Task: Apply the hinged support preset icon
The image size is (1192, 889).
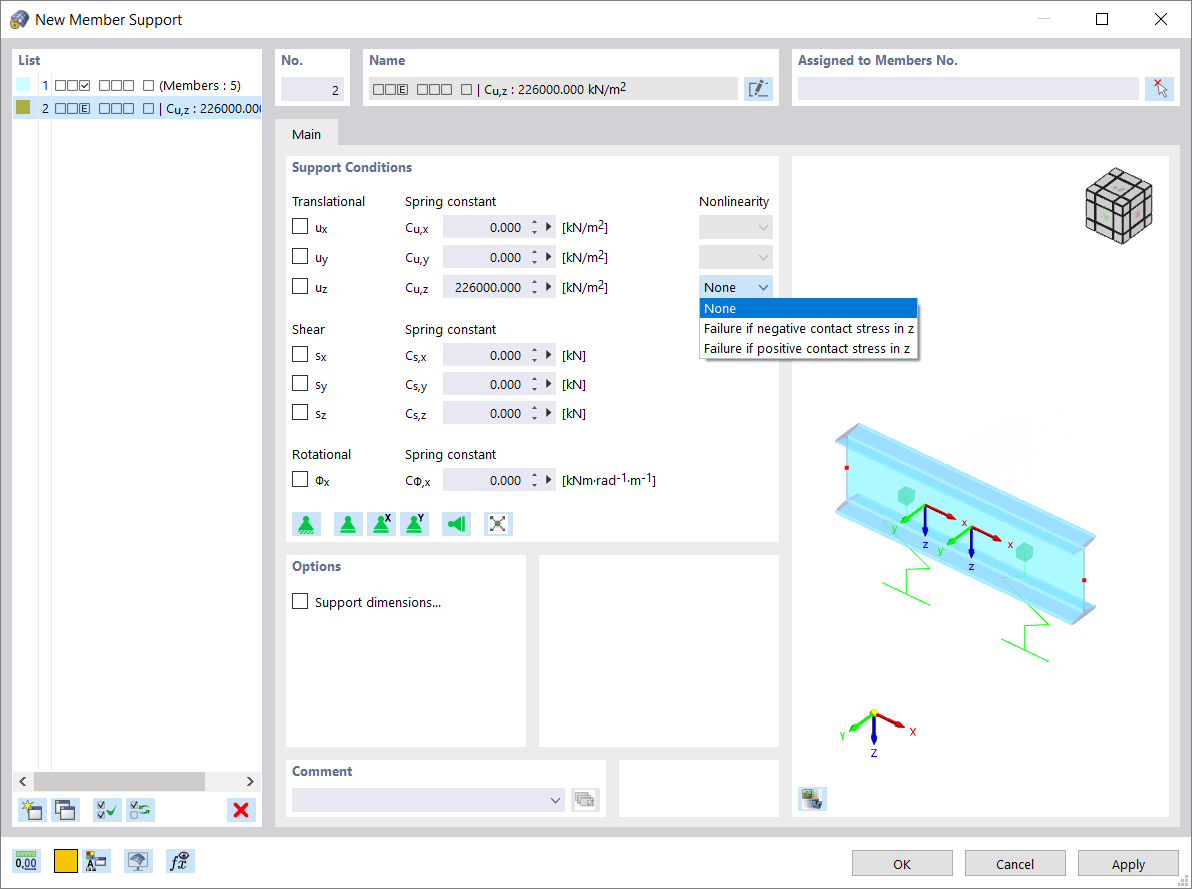Action: (348, 524)
